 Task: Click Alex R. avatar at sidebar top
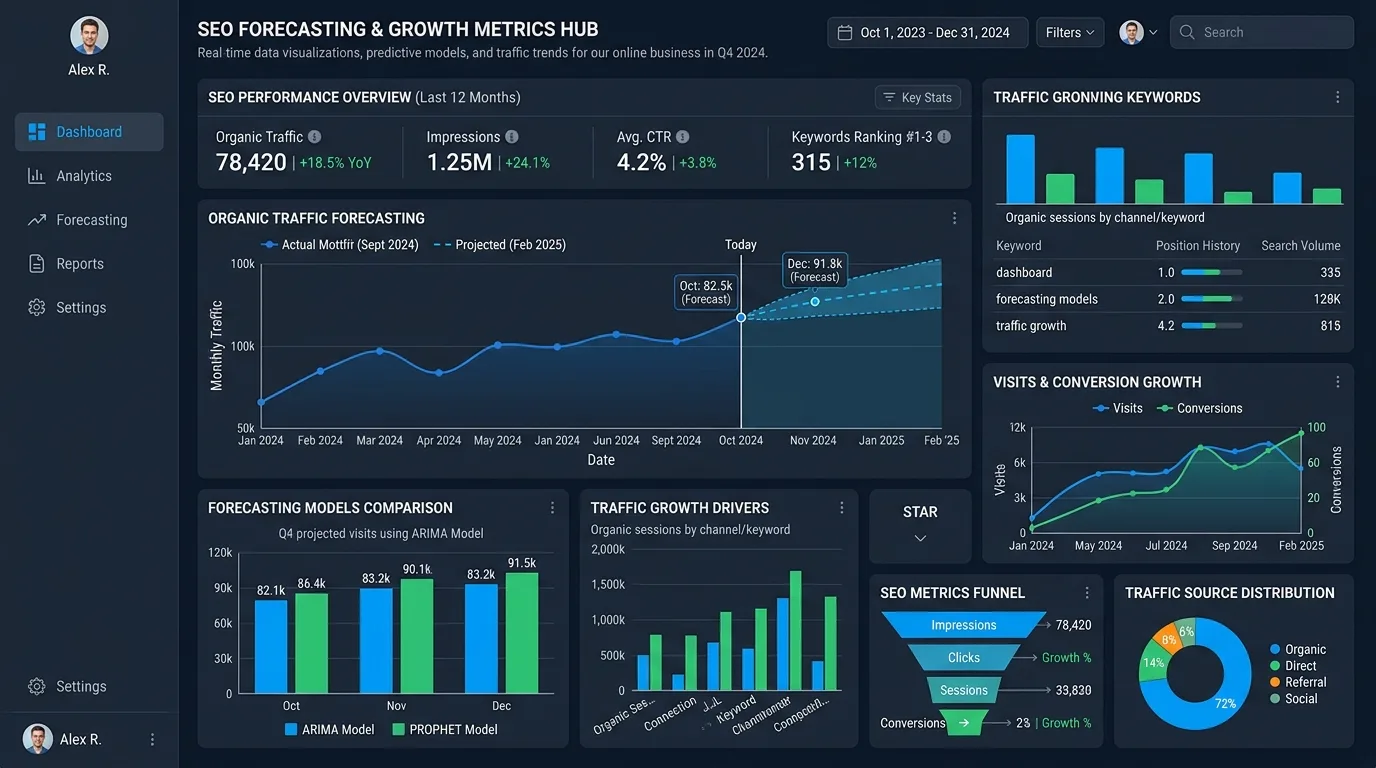[89, 36]
